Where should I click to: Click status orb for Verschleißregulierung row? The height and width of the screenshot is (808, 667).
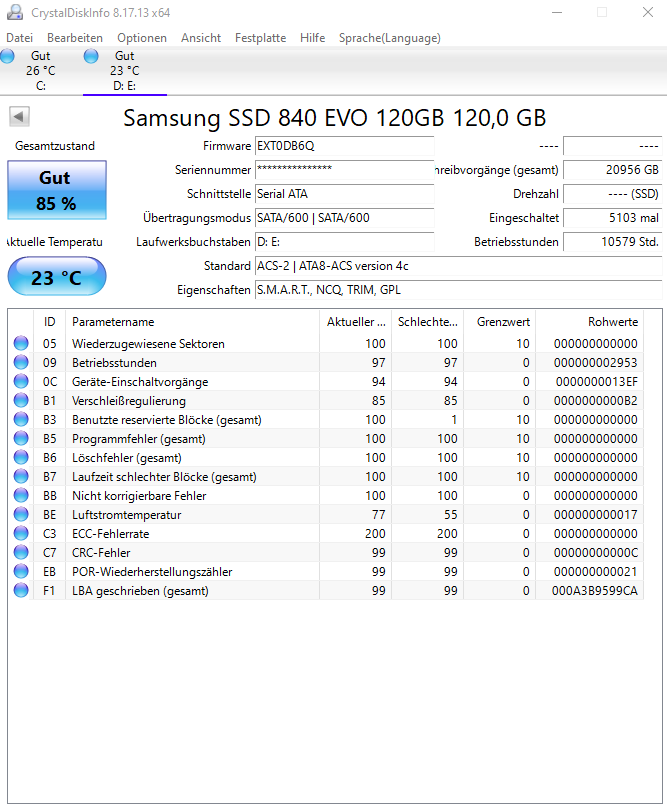[x=21, y=400]
